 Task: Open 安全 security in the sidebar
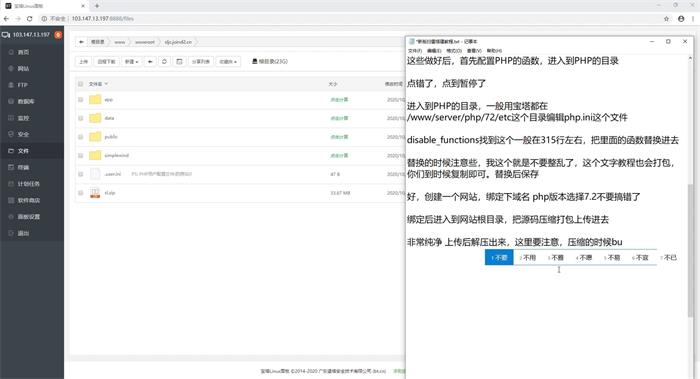23,134
